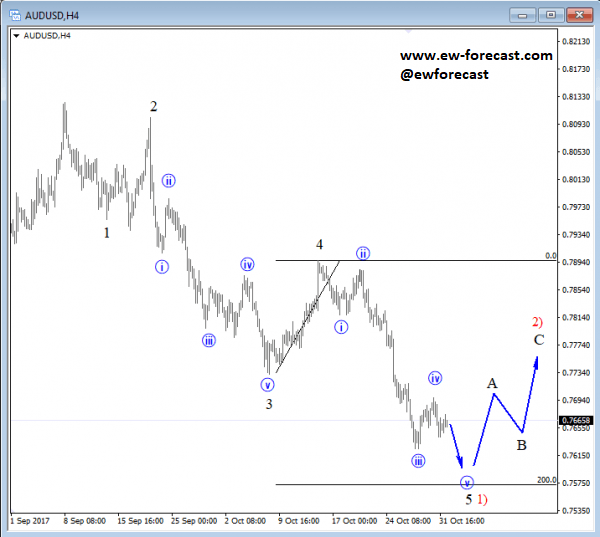Image resolution: width=600 pixels, height=537 pixels.
Task: Click the chart window icon in title bar
Action: 14,13
